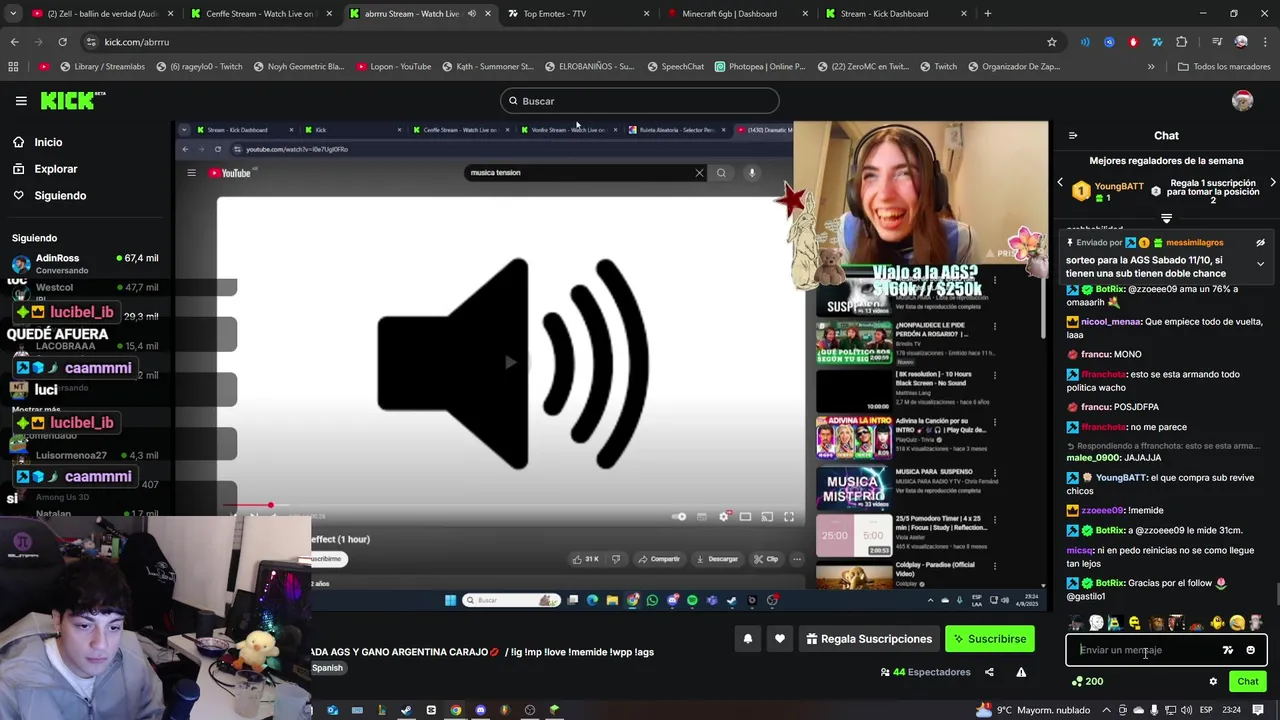
Task: Click Regala Suscripciones button
Action: tap(869, 639)
